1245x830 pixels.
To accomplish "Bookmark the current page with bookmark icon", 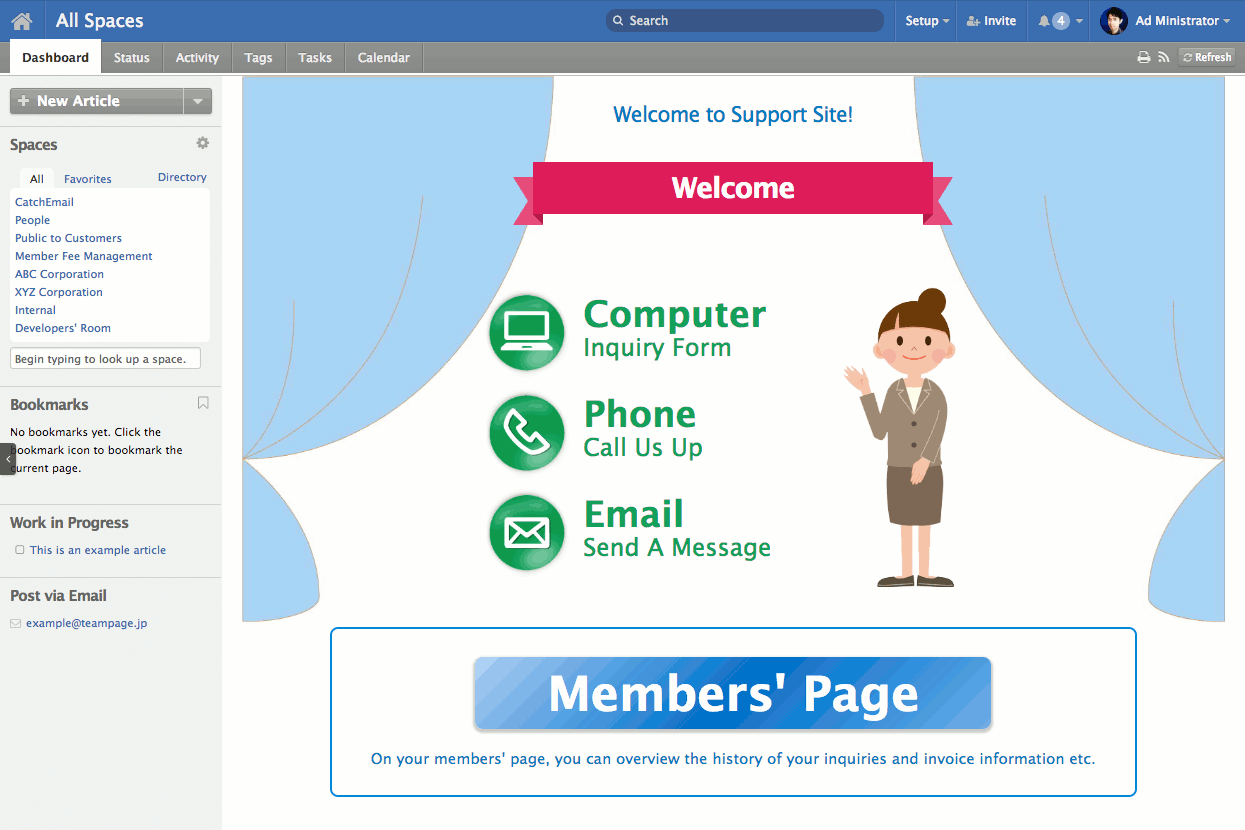I will point(203,403).
